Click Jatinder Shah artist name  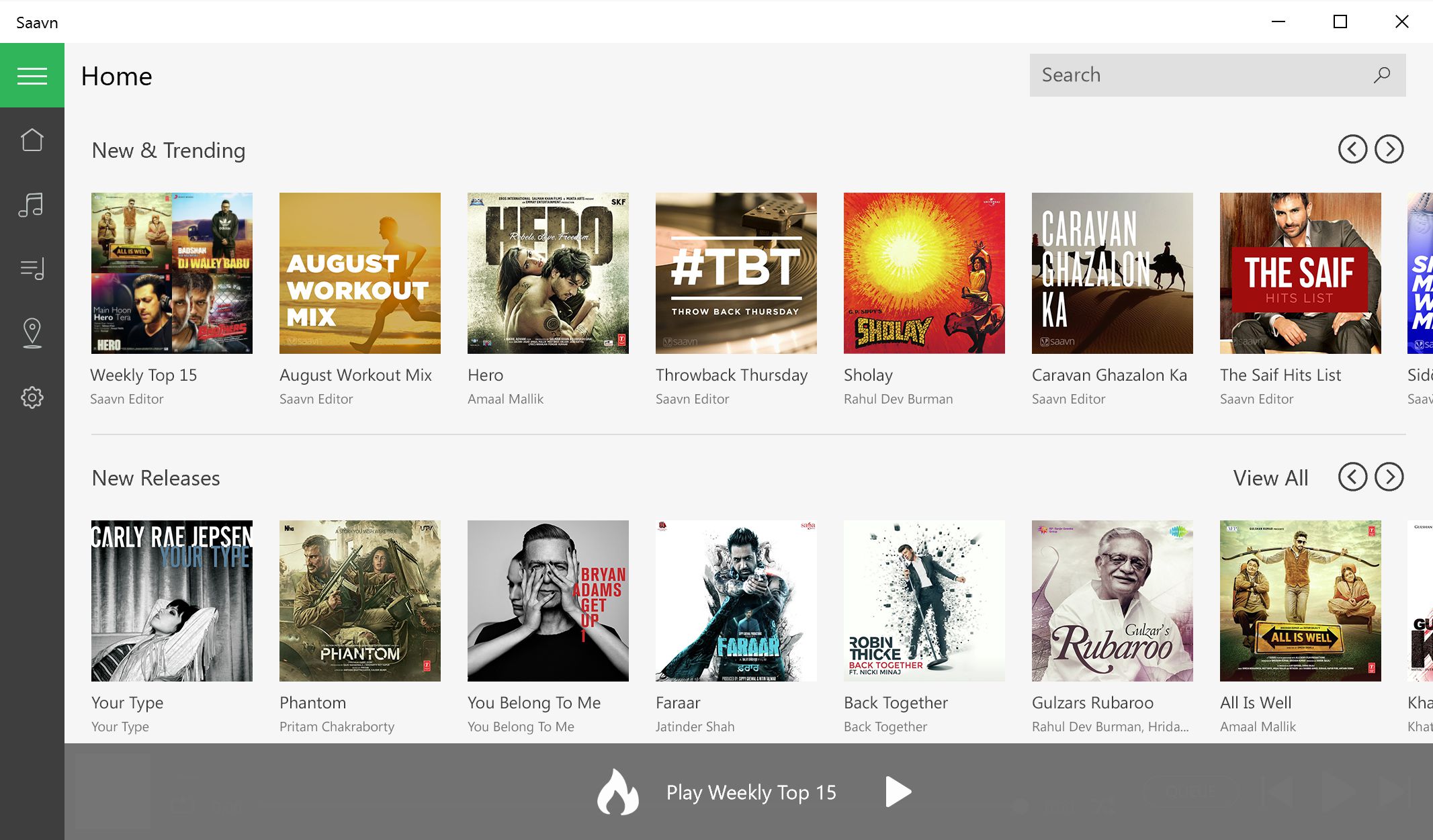695,727
